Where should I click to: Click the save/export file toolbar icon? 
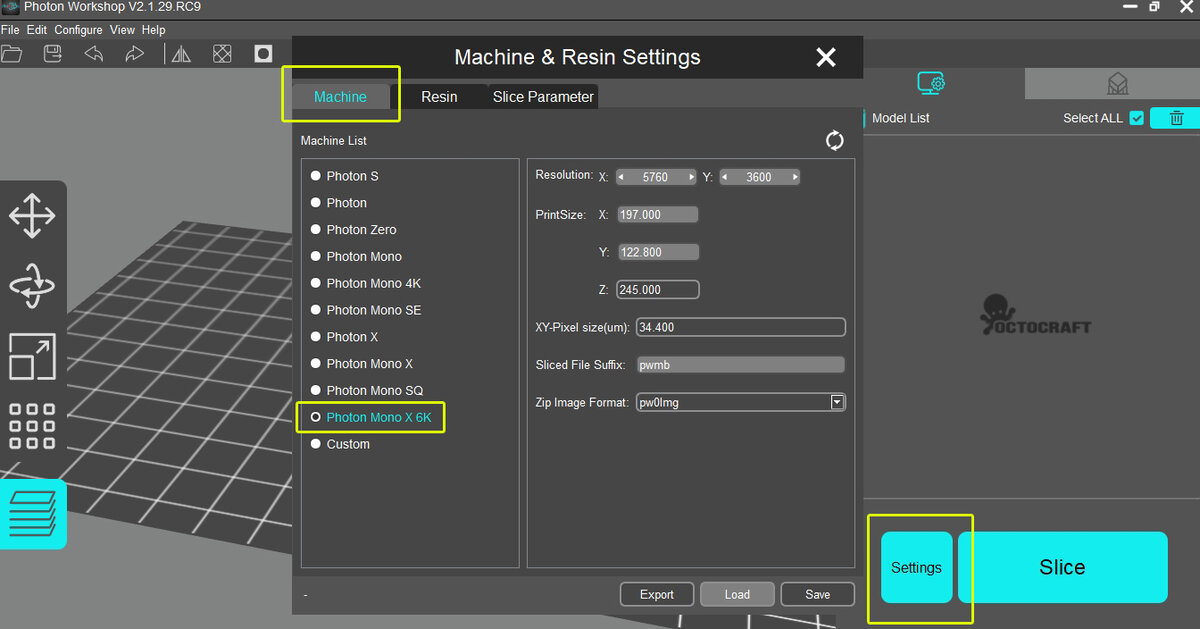pyautogui.click(x=53, y=54)
